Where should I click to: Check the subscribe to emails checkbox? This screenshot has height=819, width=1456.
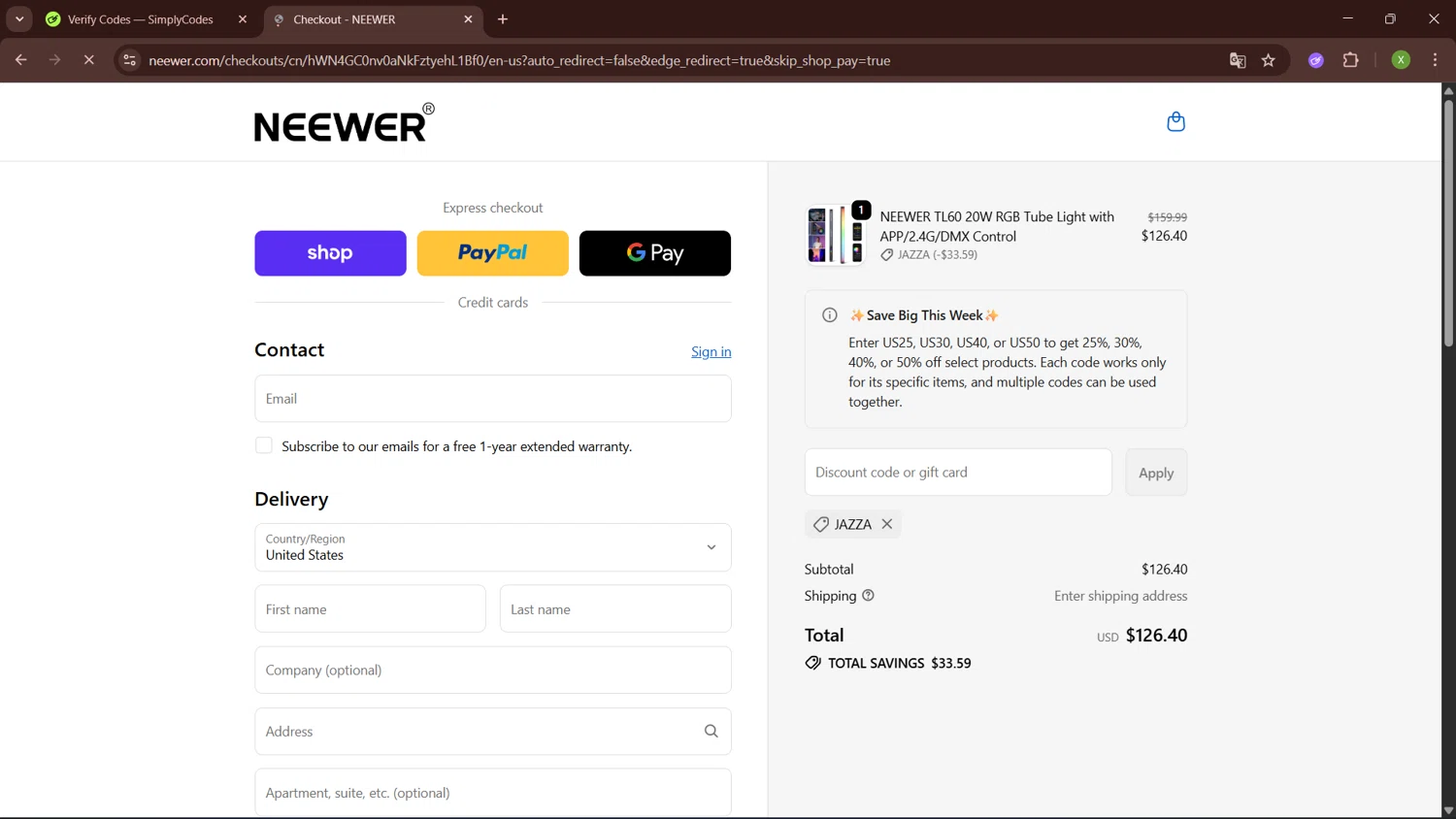[264, 445]
